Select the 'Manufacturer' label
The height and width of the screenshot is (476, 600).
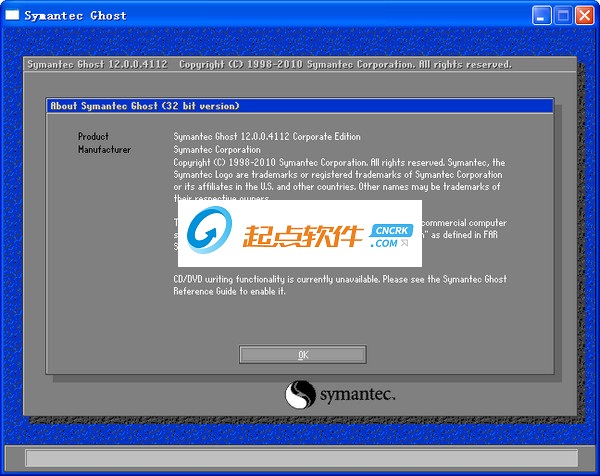pos(104,149)
